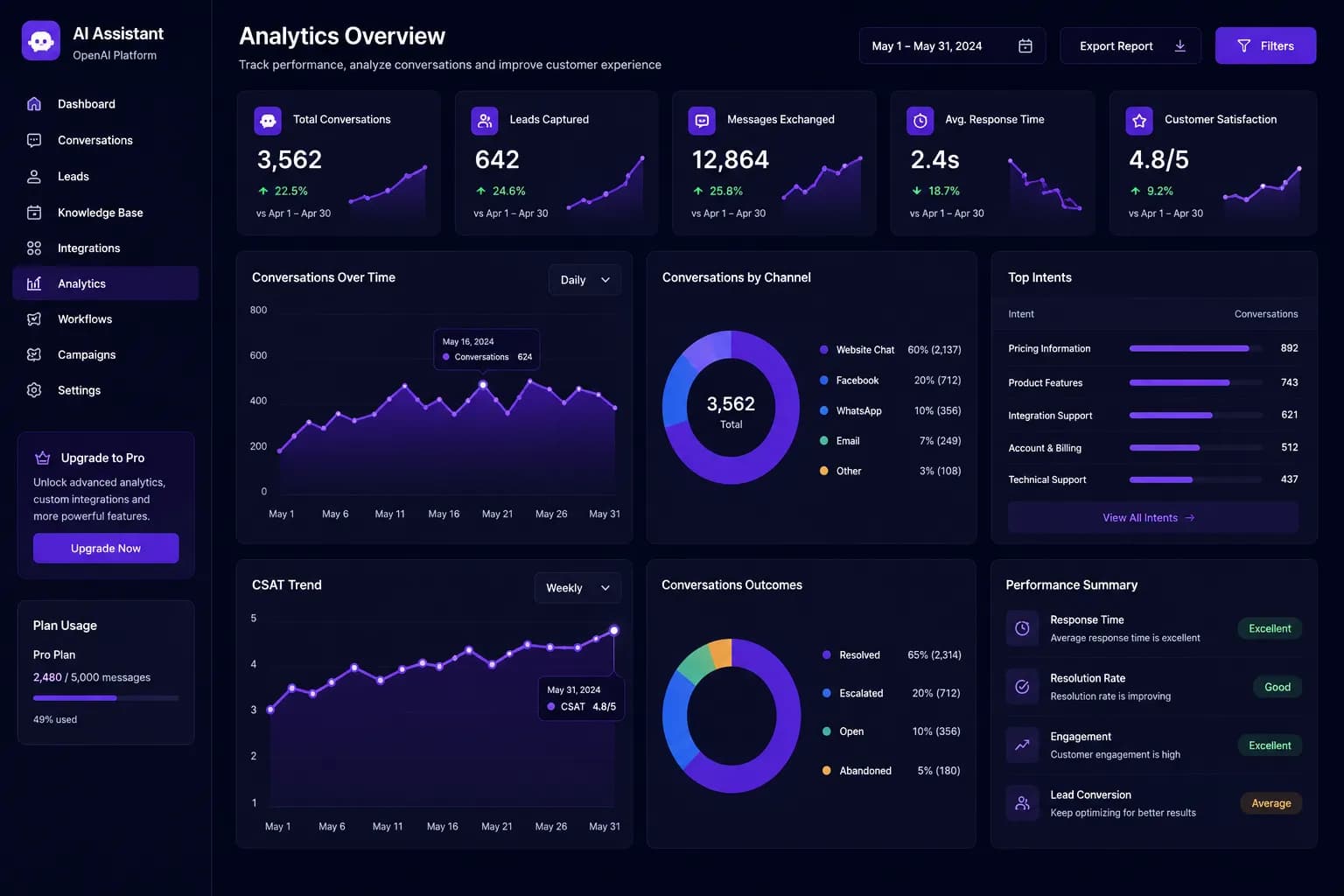The height and width of the screenshot is (896, 1344).
Task: Click the '12,864' messages exchanged value
Action: tap(731, 160)
